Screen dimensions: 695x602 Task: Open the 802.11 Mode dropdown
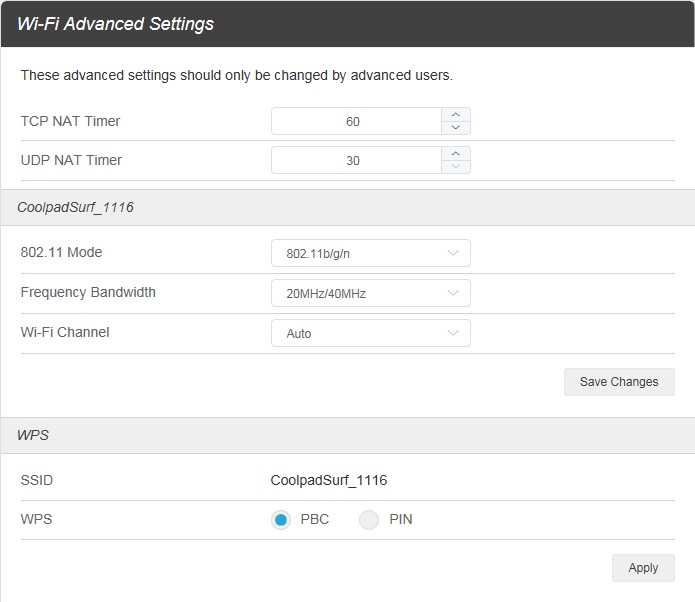(x=370, y=253)
